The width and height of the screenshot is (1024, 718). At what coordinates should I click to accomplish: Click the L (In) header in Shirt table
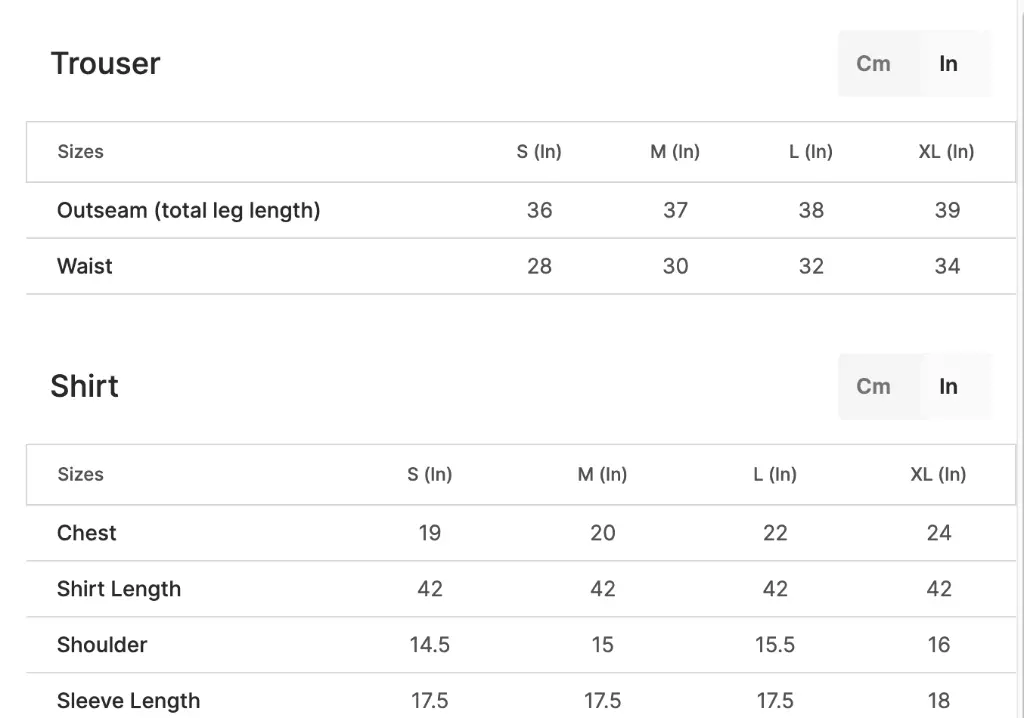(775, 474)
